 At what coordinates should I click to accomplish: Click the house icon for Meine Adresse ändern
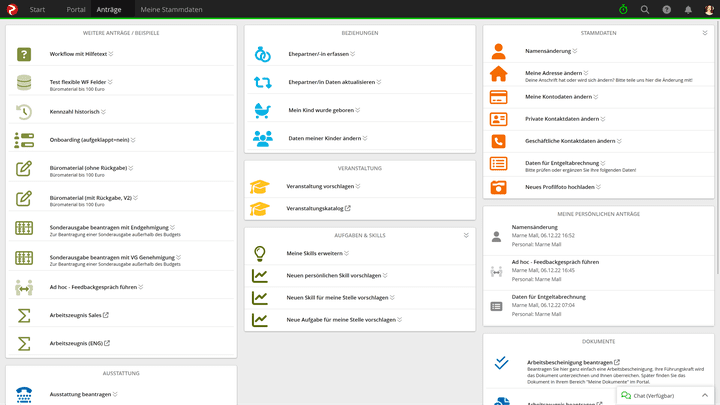point(498,75)
